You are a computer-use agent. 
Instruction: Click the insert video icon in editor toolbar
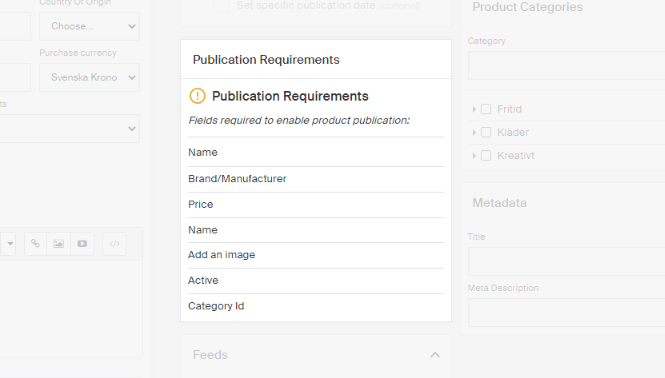click(x=82, y=244)
